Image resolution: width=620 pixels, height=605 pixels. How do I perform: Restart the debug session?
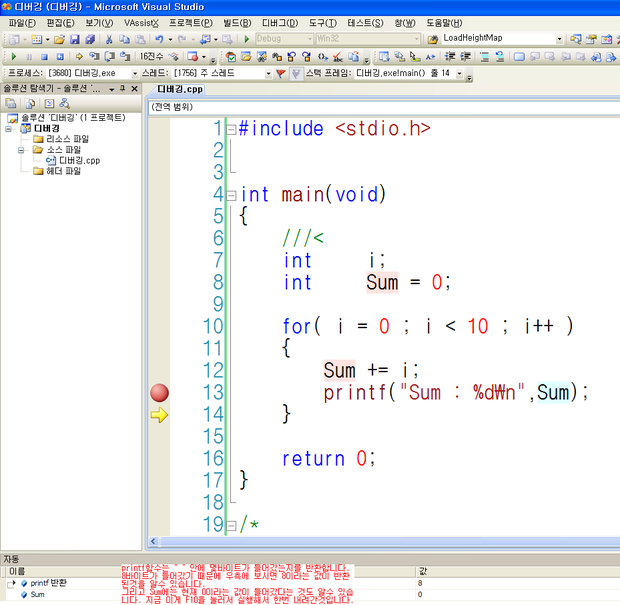click(60, 57)
